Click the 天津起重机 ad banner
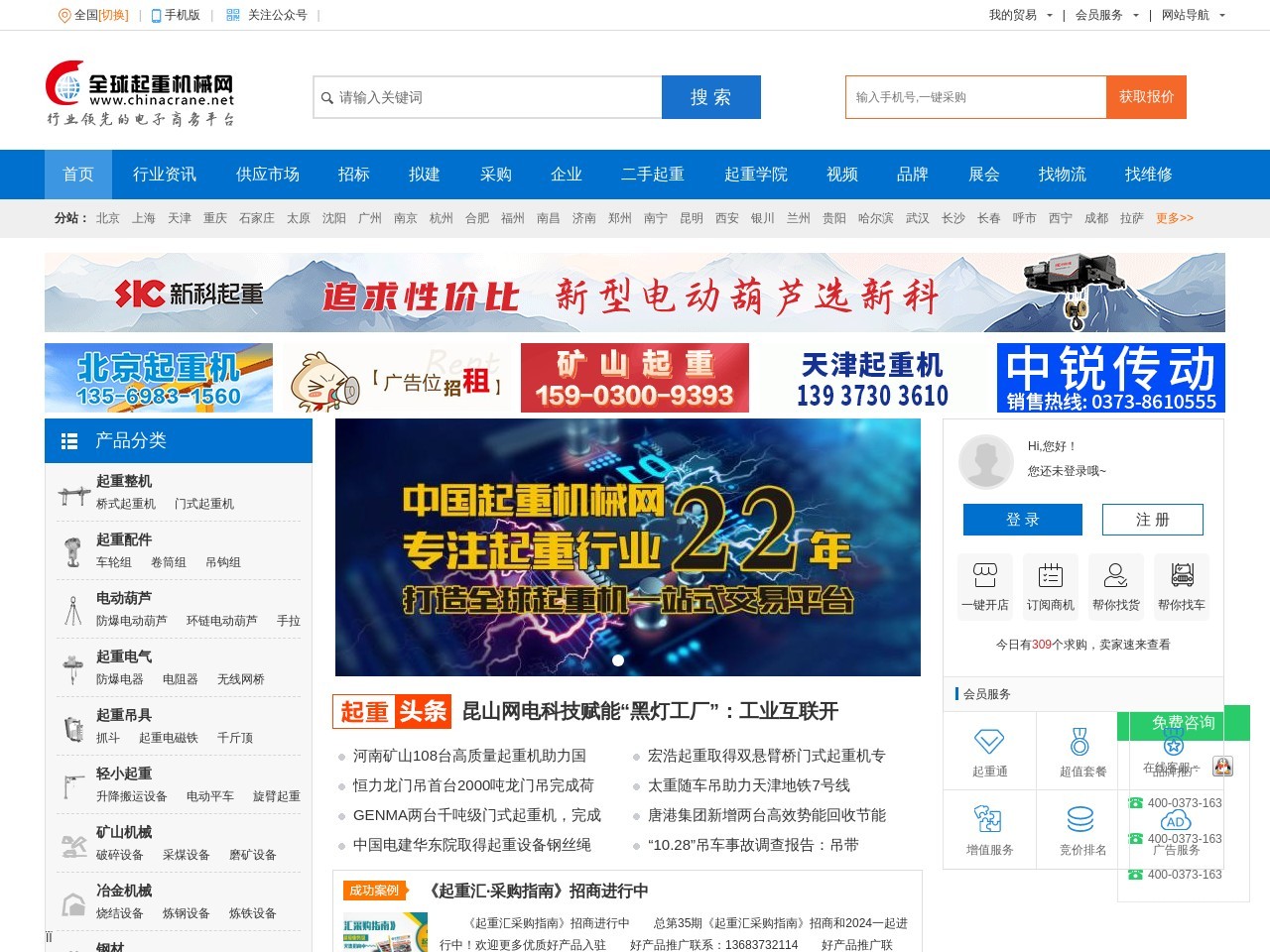This screenshot has height=952, width=1270. point(873,378)
